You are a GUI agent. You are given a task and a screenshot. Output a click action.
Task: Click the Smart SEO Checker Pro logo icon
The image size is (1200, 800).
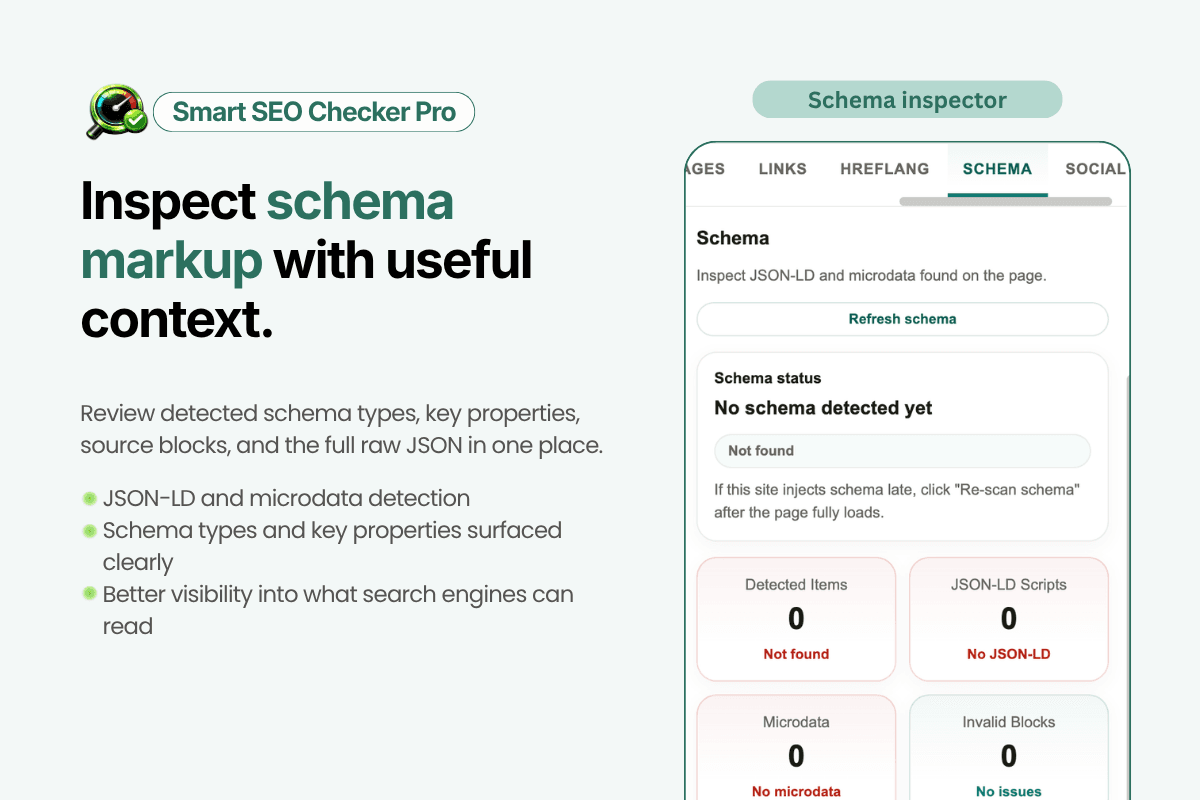coord(115,110)
